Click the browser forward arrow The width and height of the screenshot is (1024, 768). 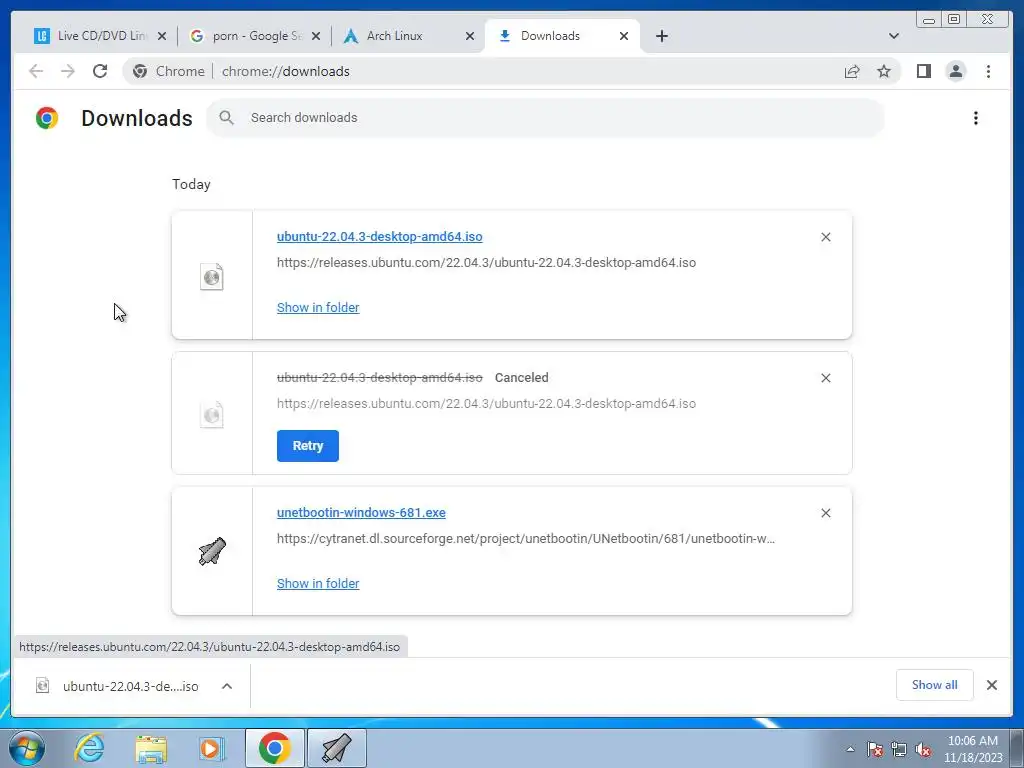click(x=68, y=71)
